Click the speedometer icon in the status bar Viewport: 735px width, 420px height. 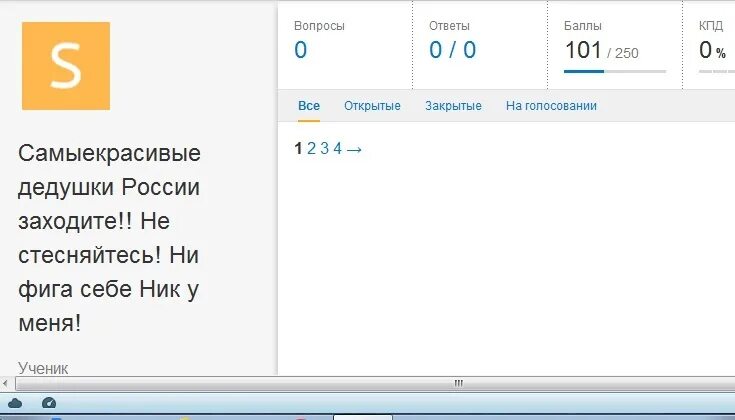tap(49, 403)
